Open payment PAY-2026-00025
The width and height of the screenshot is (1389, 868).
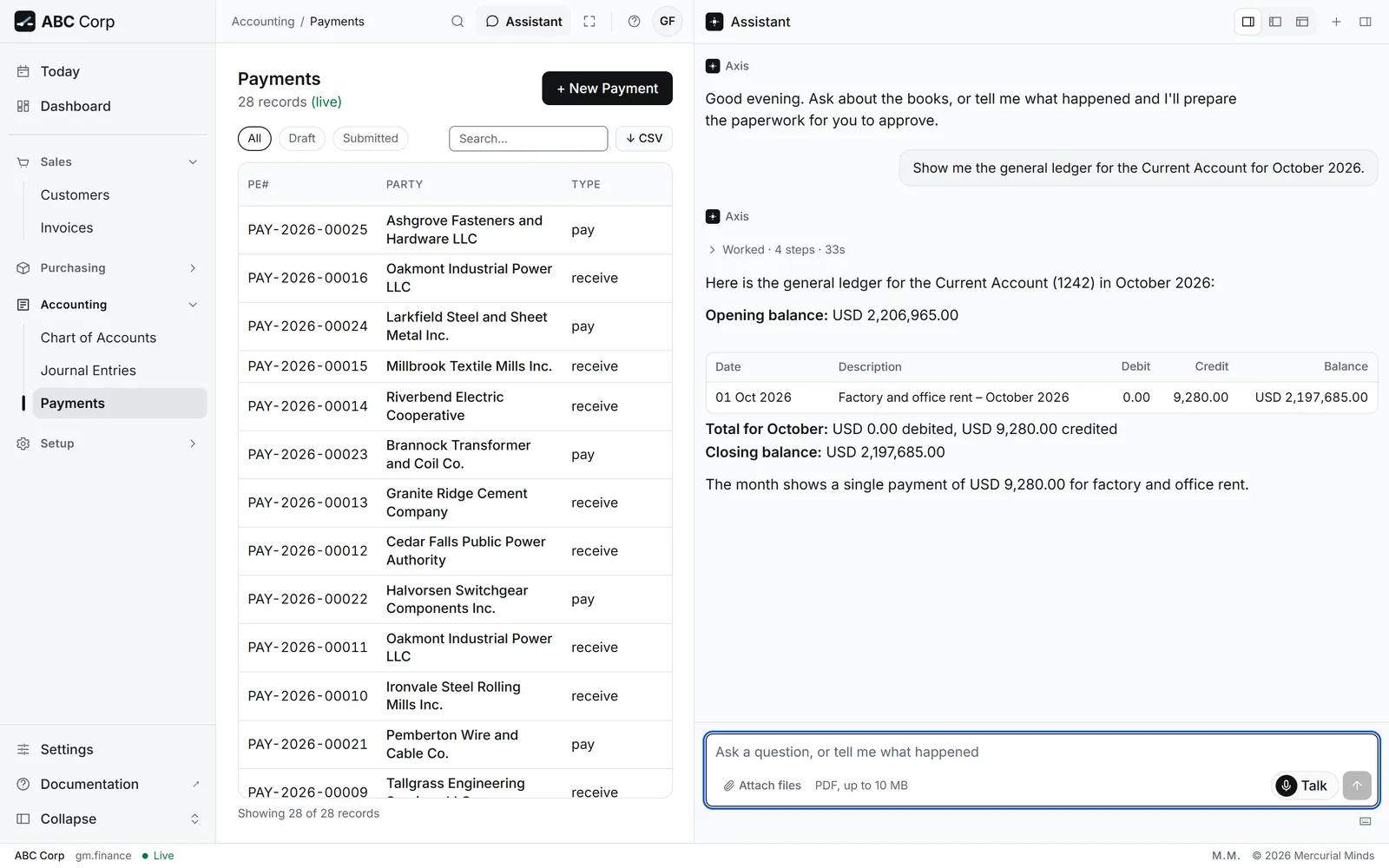pos(455,230)
